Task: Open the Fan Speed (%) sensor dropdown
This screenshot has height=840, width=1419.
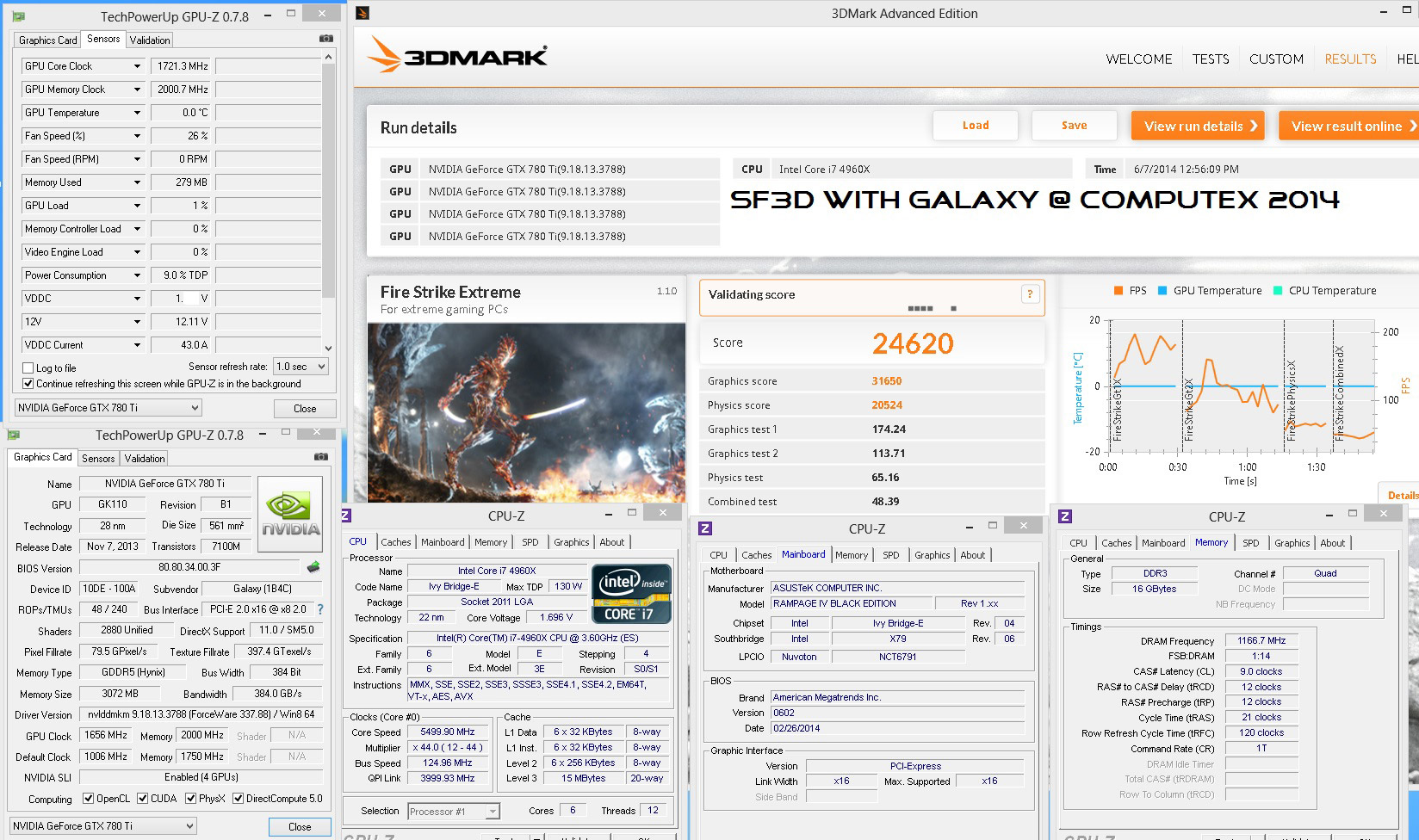Action: point(137,136)
